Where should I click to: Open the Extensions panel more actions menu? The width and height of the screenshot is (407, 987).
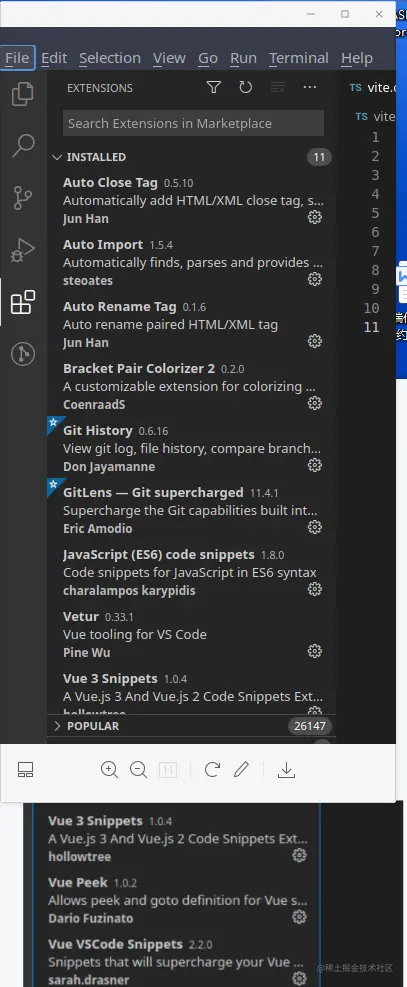point(309,87)
